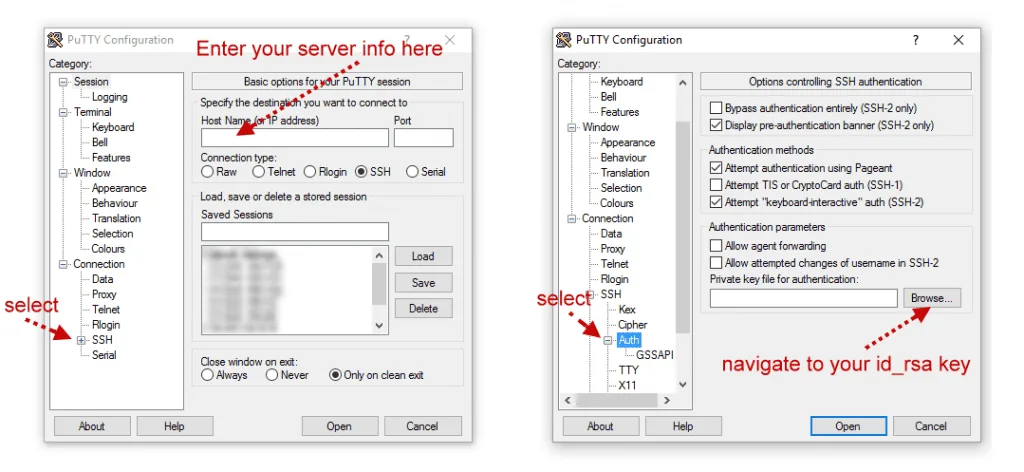Collapse Window node in left window tree
This screenshot has width=1024, height=472.
pyautogui.click(x=63, y=173)
